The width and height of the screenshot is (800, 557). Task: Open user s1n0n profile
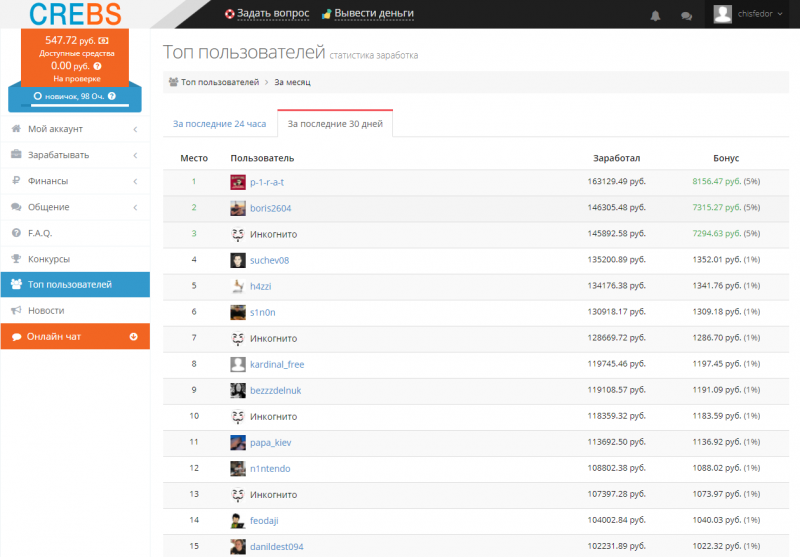(x=263, y=312)
